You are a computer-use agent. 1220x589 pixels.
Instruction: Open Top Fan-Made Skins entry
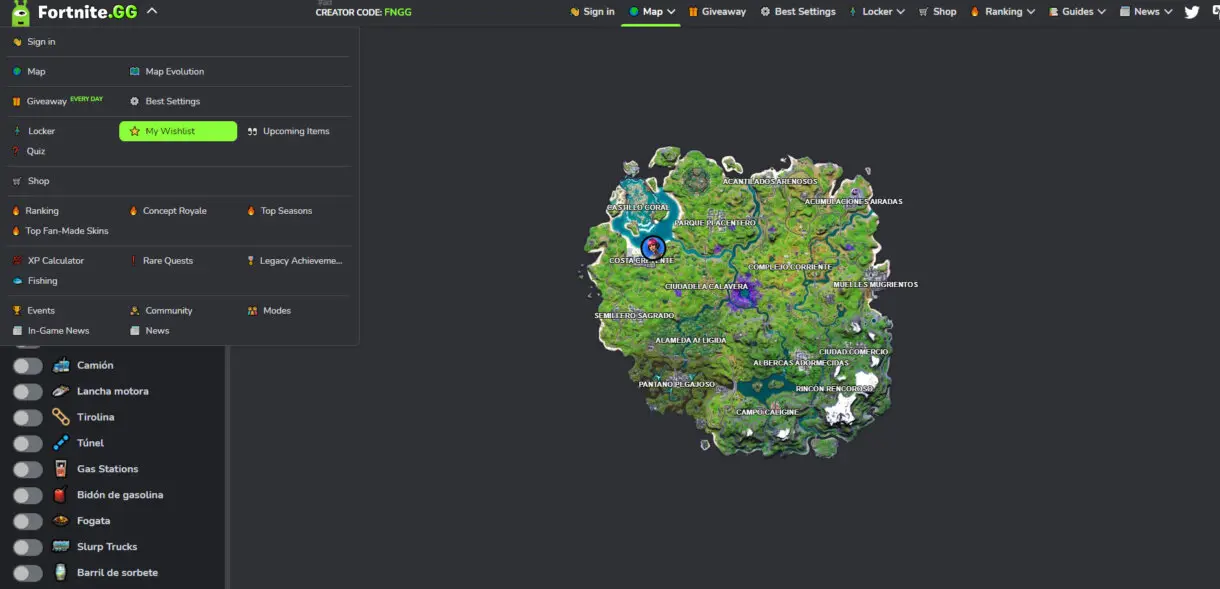point(60,231)
